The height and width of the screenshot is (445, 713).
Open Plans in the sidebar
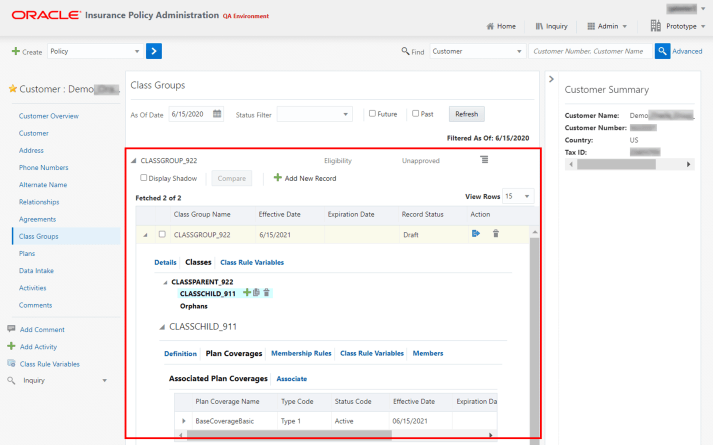[27, 253]
